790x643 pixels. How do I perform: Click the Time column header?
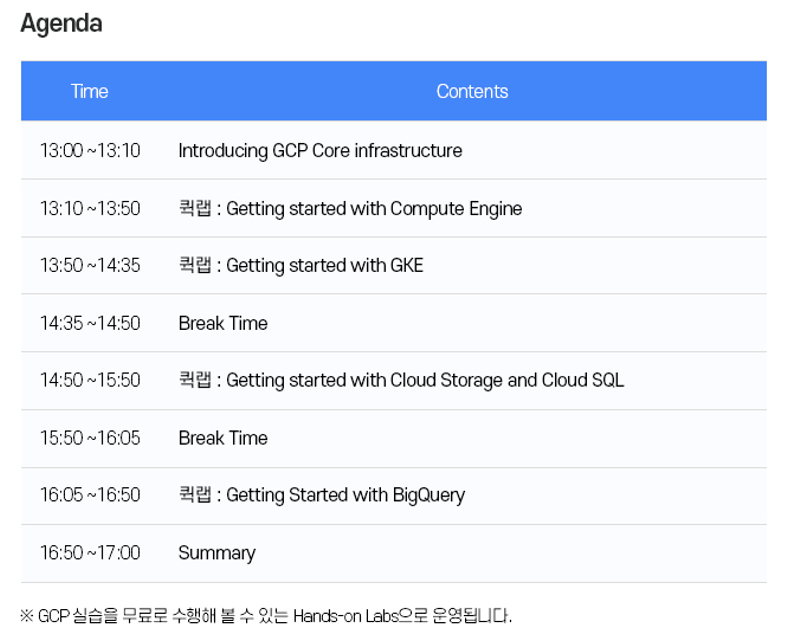click(89, 91)
